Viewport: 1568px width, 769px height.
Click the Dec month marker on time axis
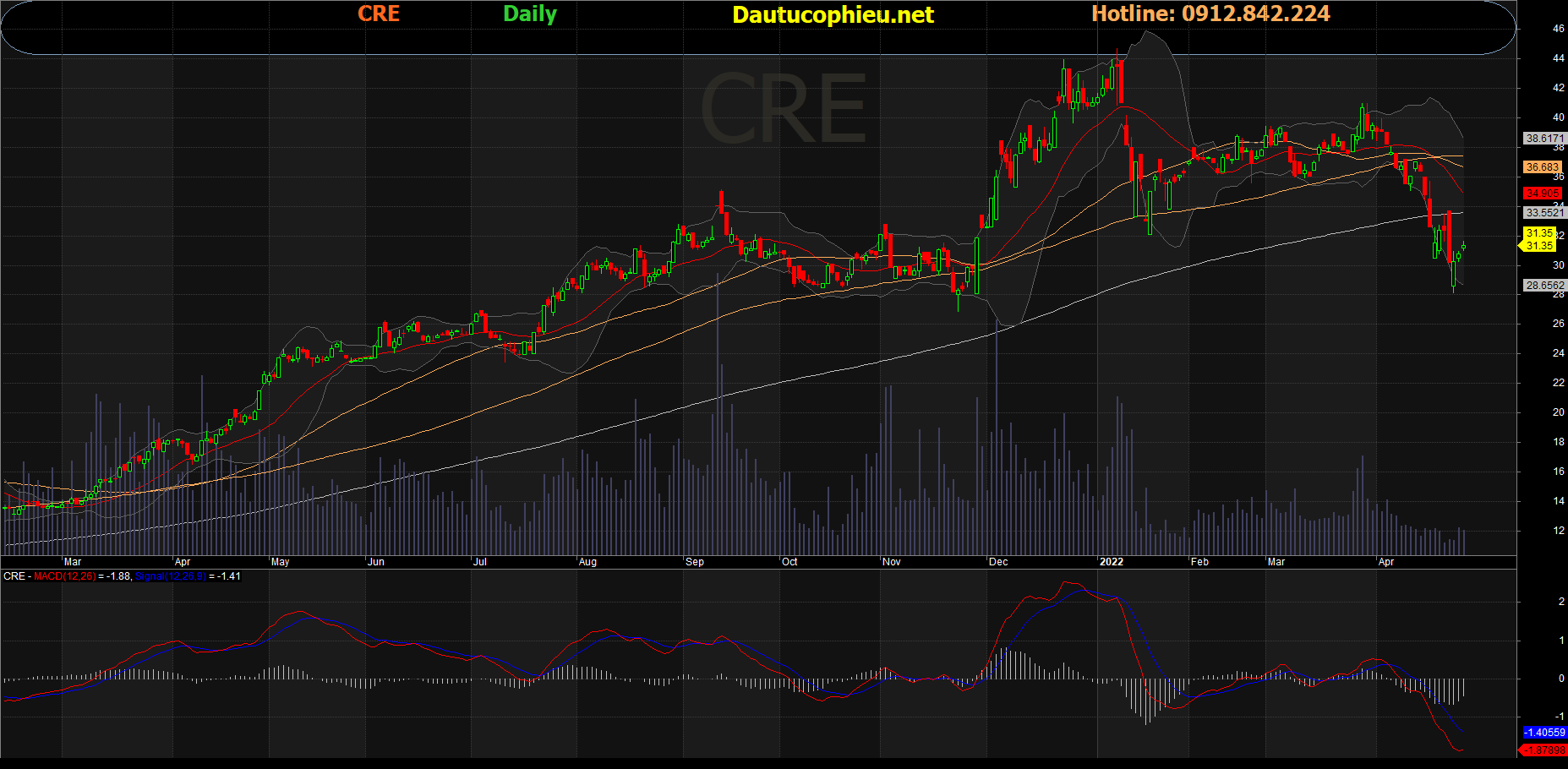[x=998, y=562]
